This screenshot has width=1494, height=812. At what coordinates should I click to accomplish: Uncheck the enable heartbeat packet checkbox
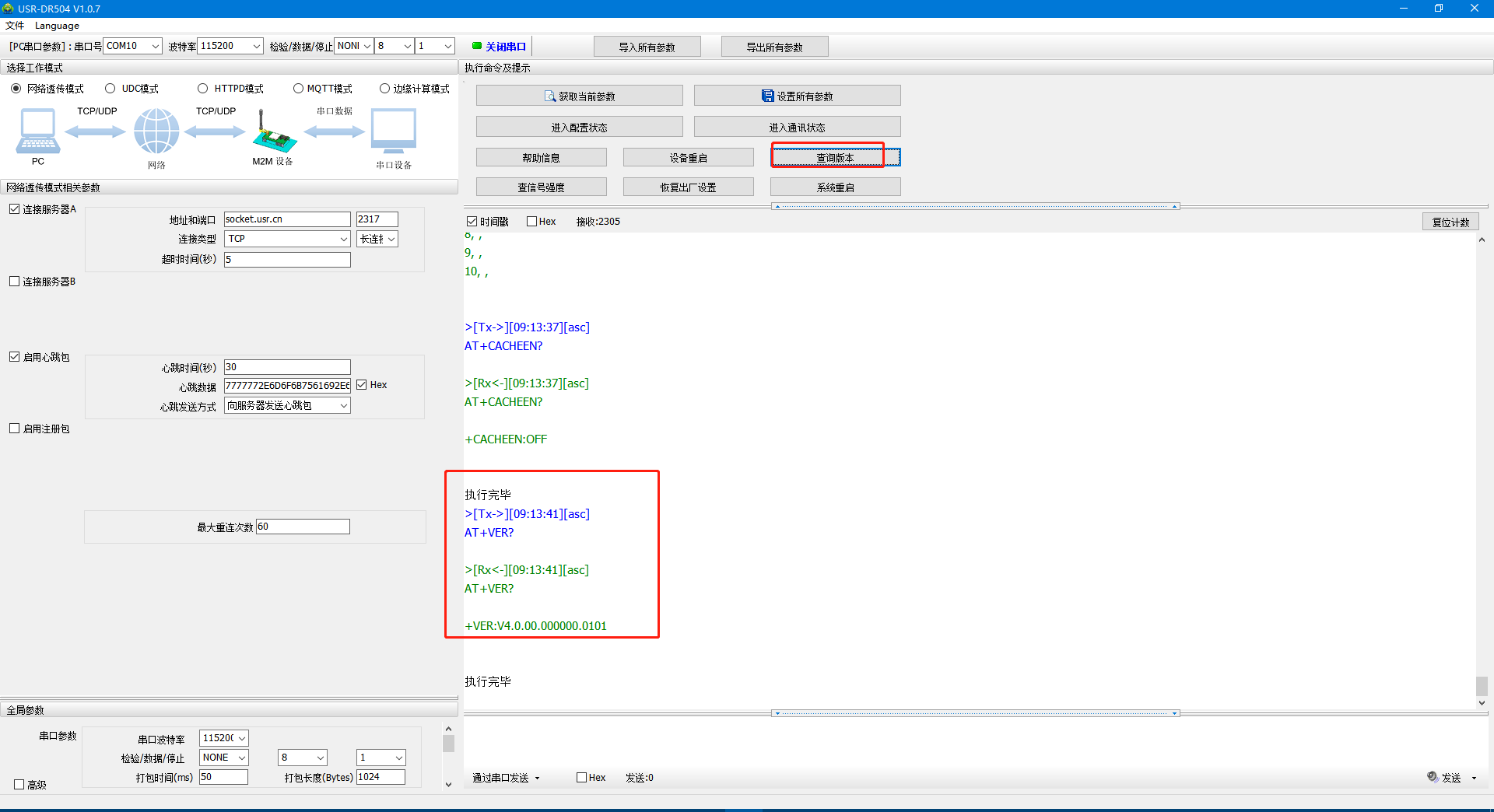pos(15,357)
